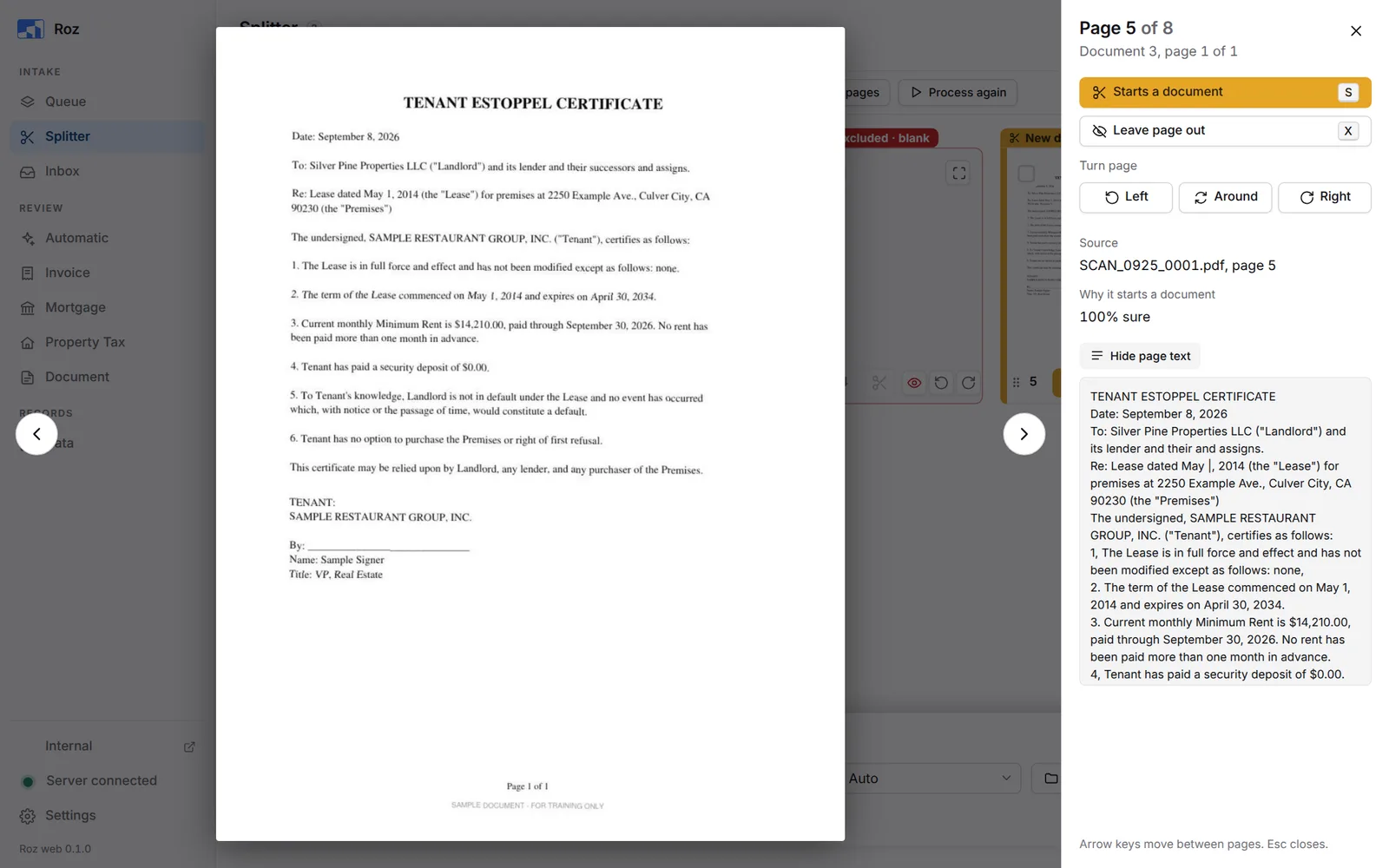Click the Mortgage bank icon

click(28, 308)
